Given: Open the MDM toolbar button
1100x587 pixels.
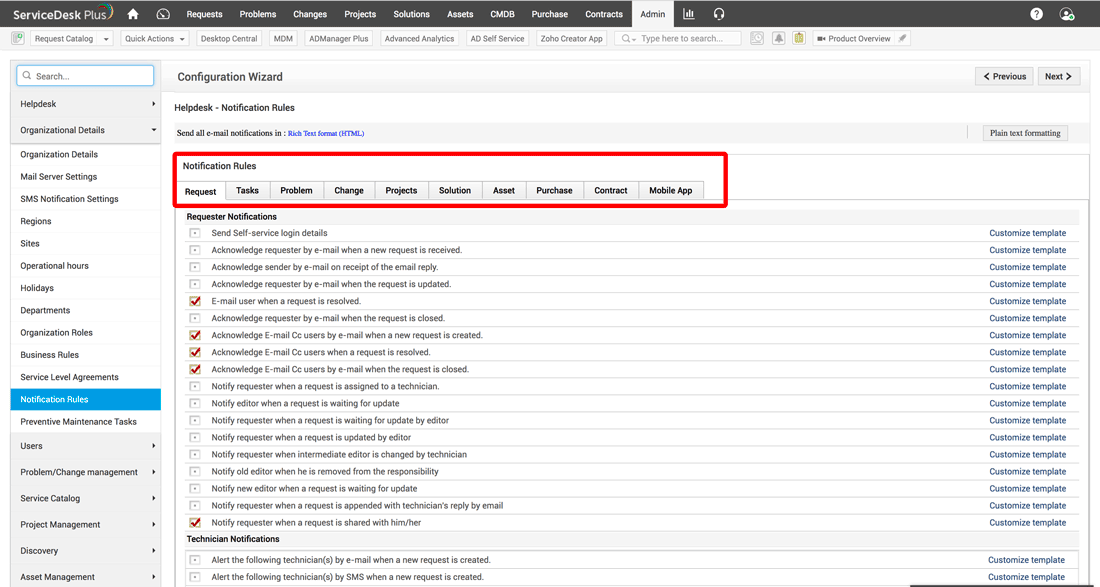Looking at the screenshot, I should point(284,39).
